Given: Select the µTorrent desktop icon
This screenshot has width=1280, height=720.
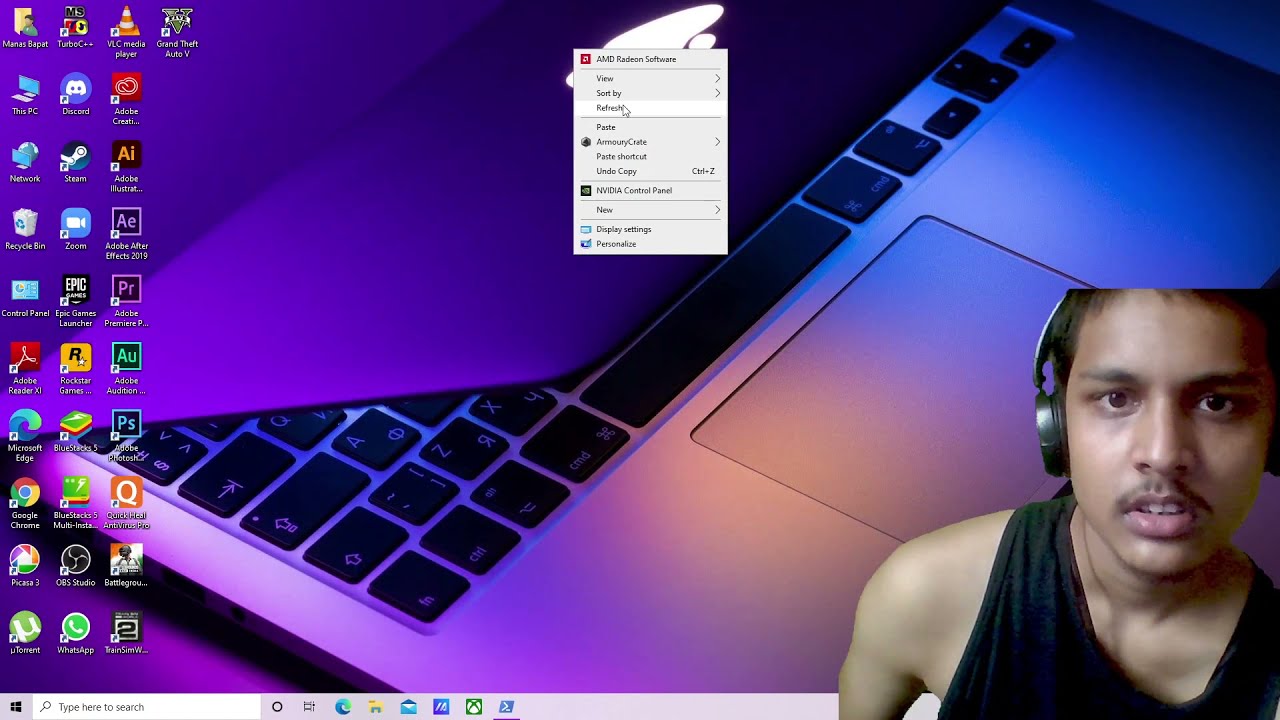Looking at the screenshot, I should tap(25, 633).
